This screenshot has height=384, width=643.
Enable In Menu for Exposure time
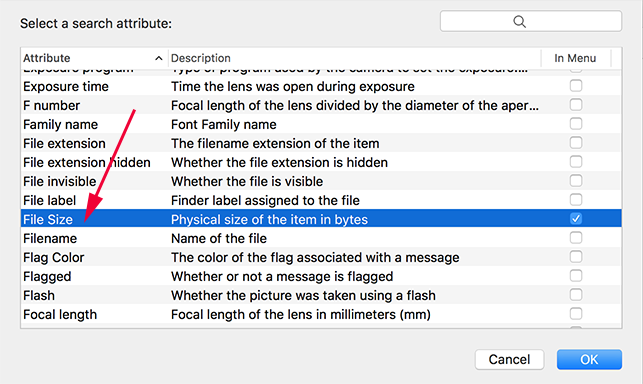576,86
